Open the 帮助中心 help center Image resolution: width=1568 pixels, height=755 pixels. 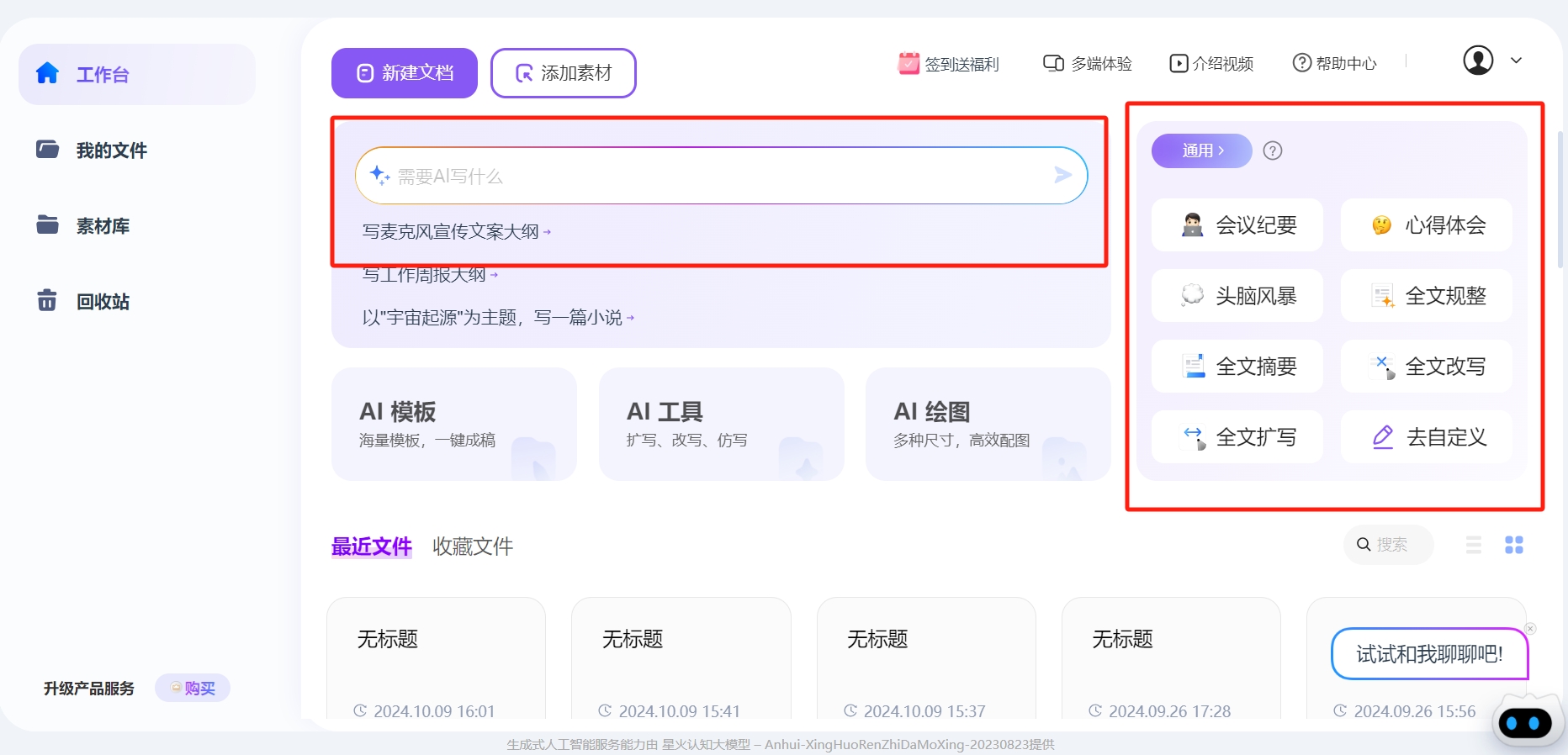1335,64
